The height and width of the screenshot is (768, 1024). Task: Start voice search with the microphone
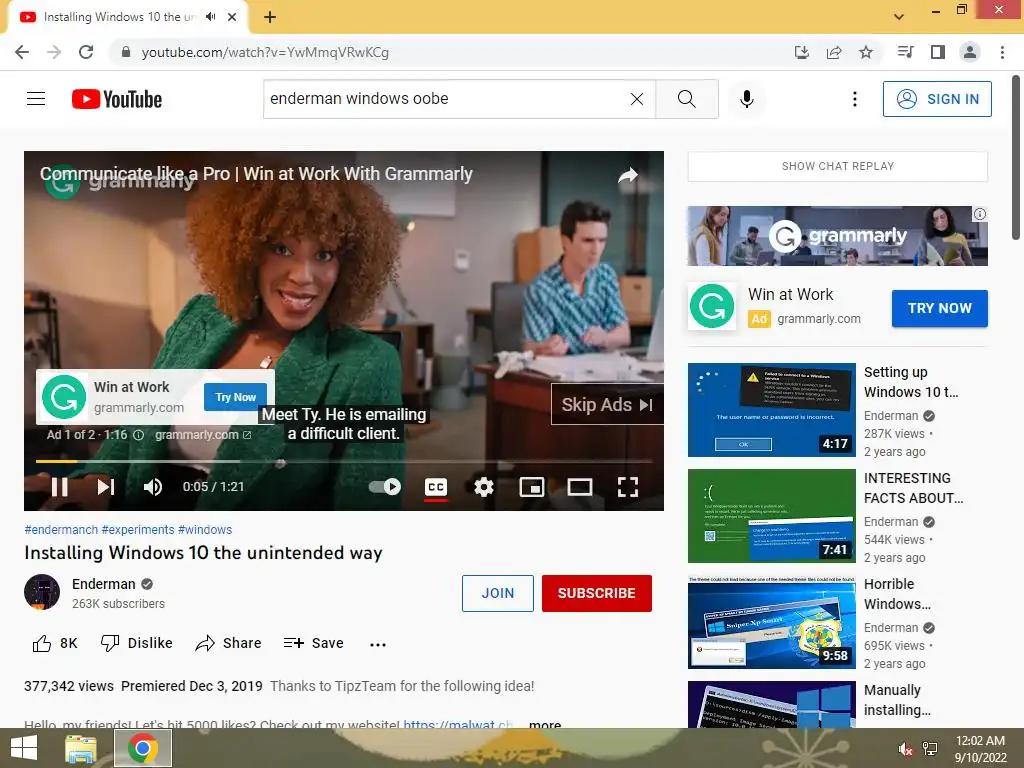pyautogui.click(x=746, y=99)
